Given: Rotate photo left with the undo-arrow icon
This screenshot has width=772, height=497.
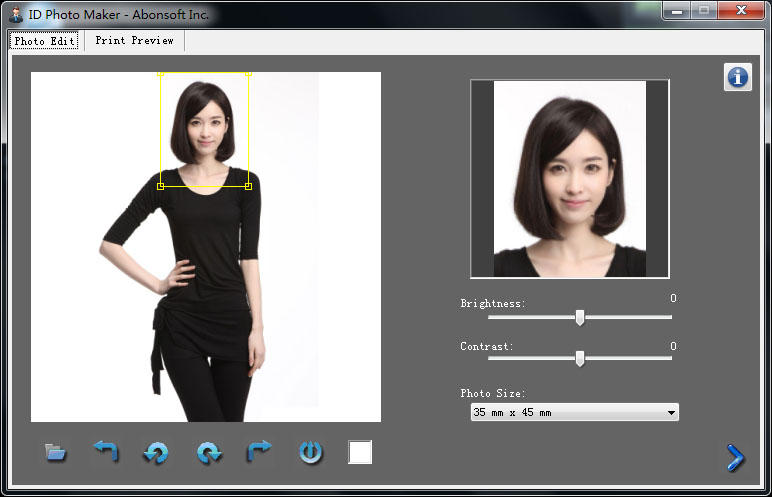Looking at the screenshot, I should coord(106,451).
